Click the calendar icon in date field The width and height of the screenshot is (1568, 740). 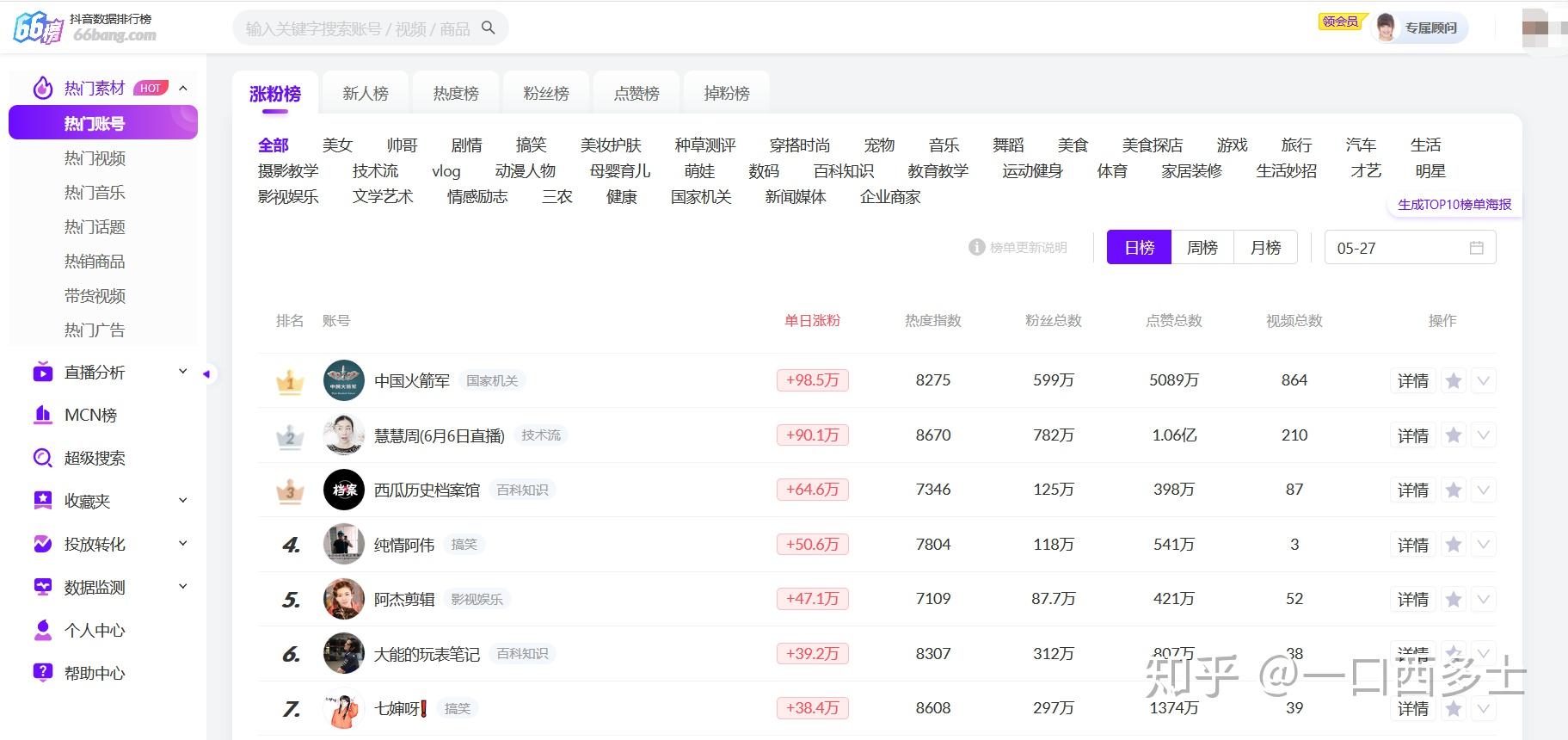pyautogui.click(x=1476, y=248)
